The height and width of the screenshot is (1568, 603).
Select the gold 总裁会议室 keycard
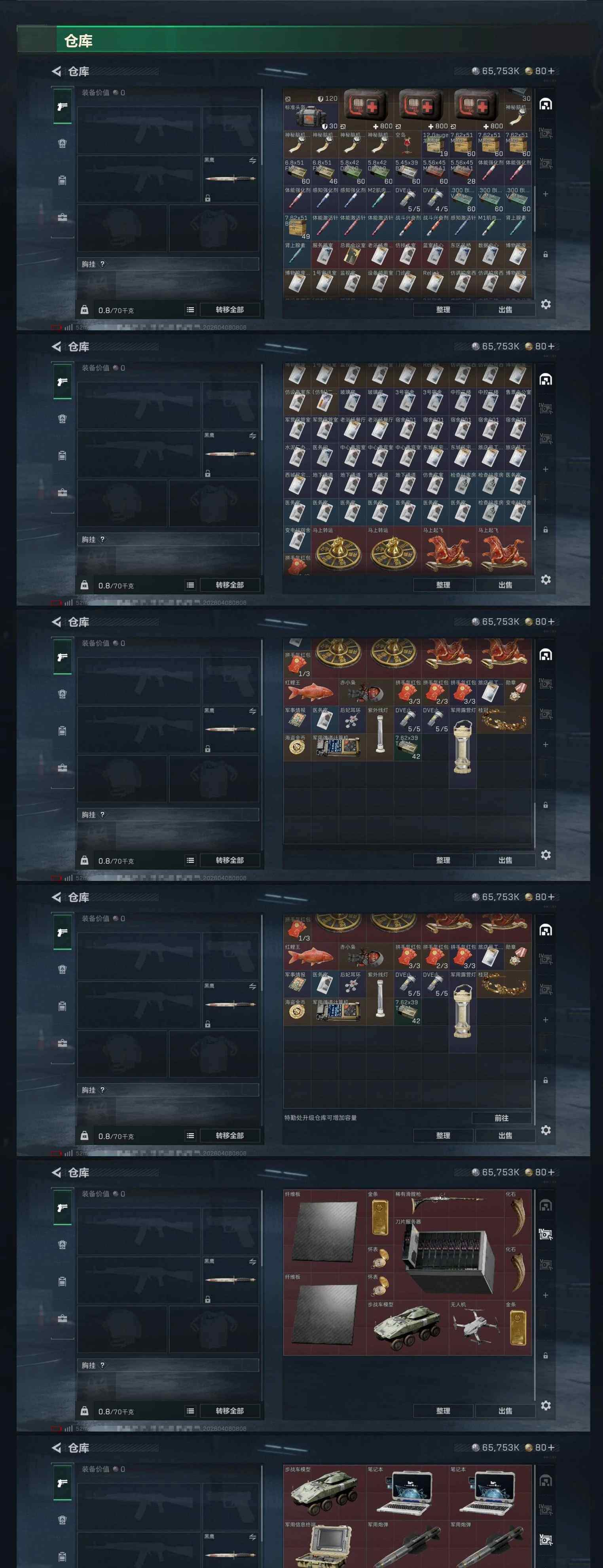[x=352, y=254]
